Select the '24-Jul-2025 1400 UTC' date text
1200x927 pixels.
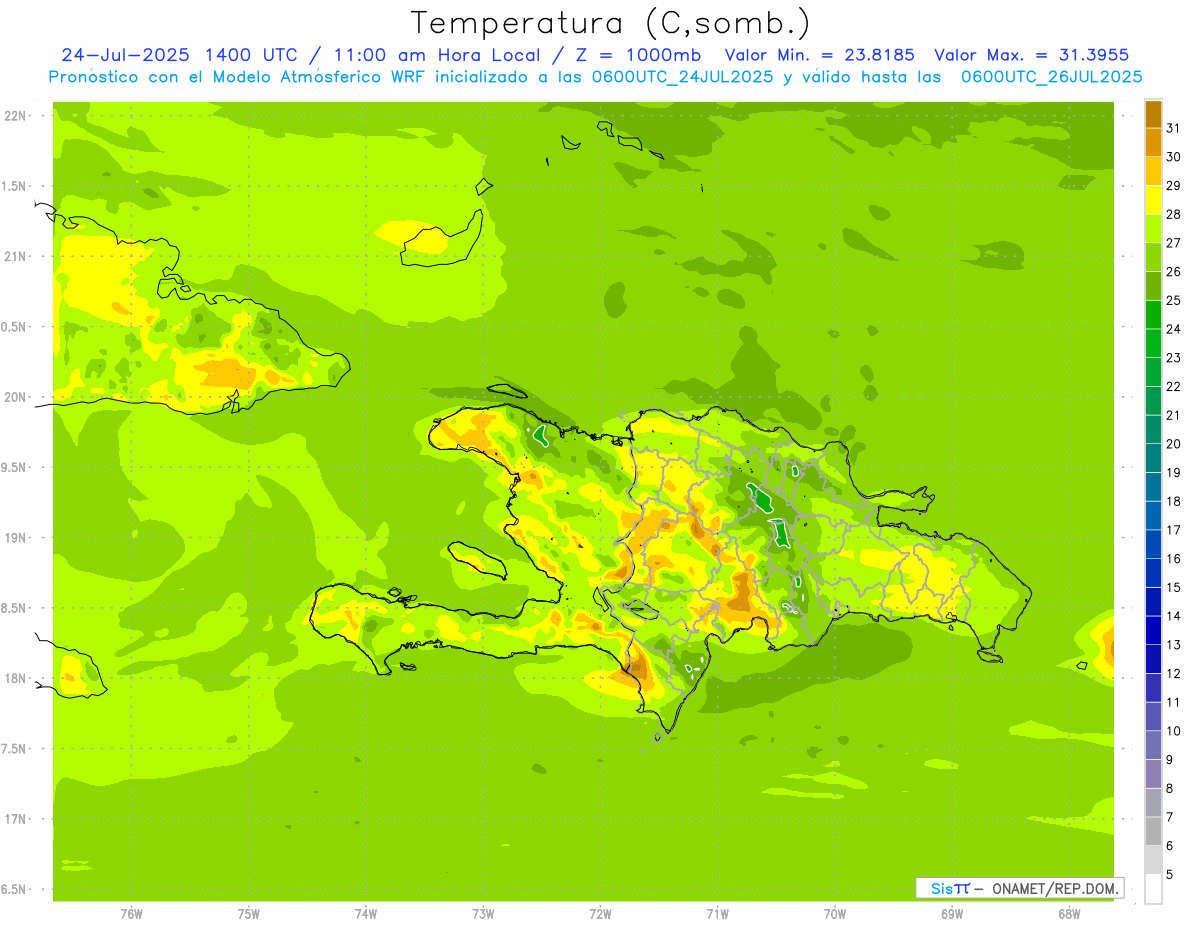pyautogui.click(x=179, y=55)
